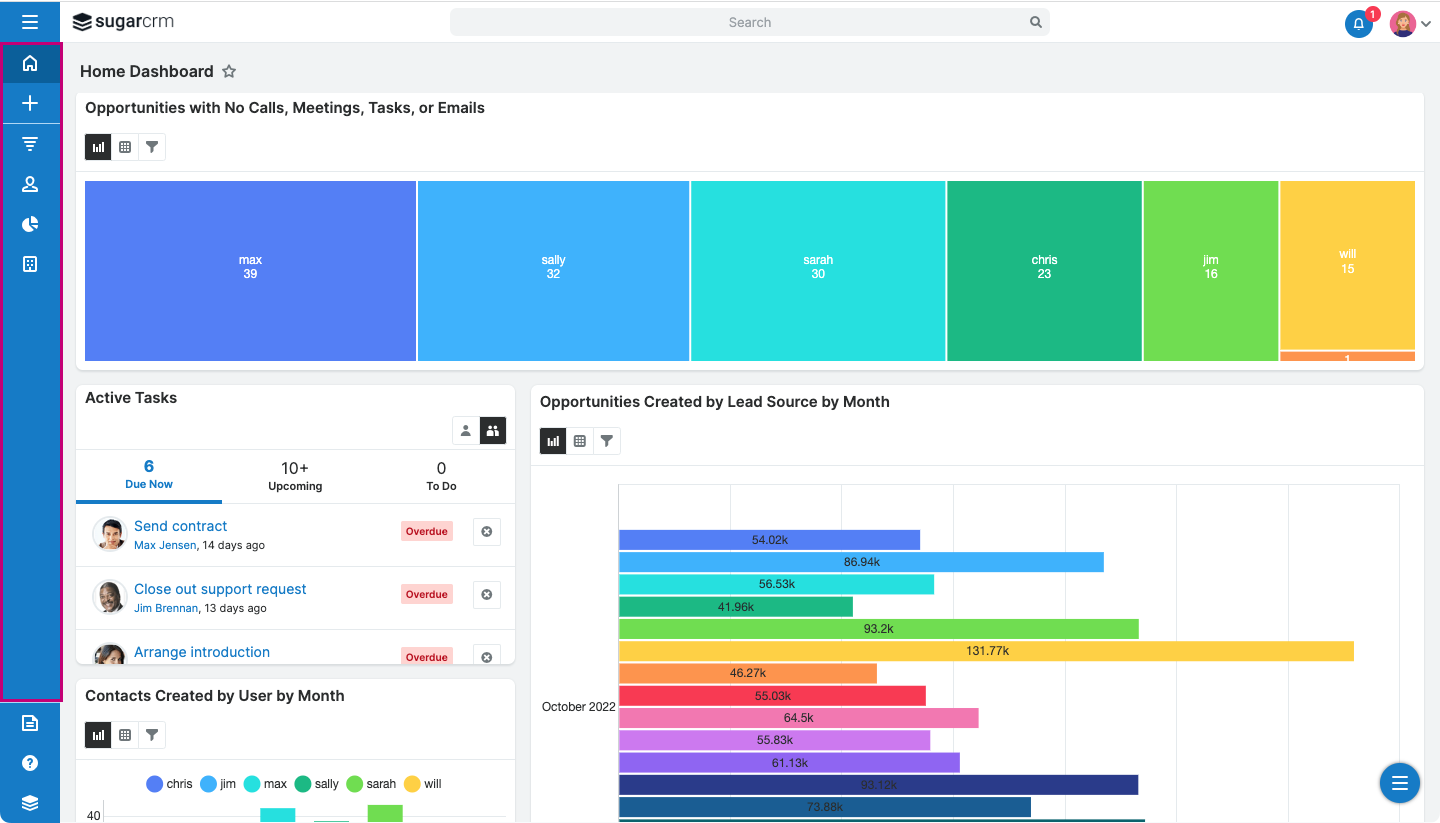This screenshot has width=1440, height=823.
Task: Click the sidebar help question mark icon
Action: pyautogui.click(x=30, y=763)
